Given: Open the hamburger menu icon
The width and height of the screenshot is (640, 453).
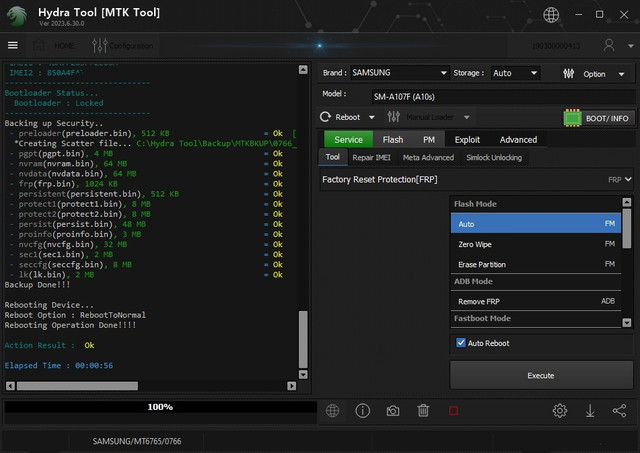Looking at the screenshot, I should coord(13,45).
